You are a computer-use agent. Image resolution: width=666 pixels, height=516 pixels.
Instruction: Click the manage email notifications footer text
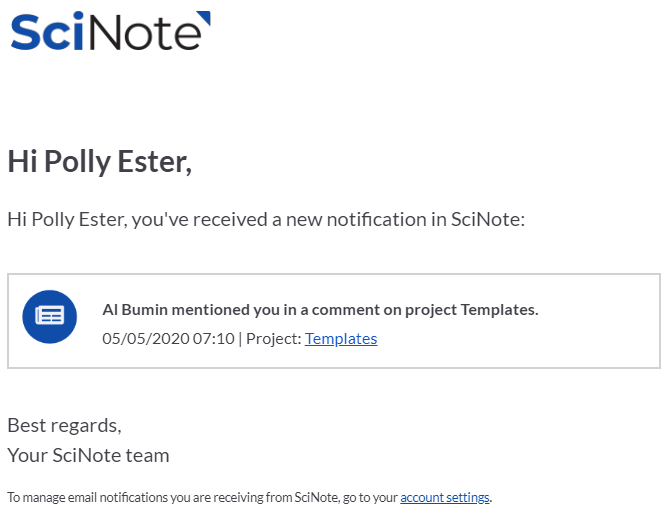click(200, 497)
